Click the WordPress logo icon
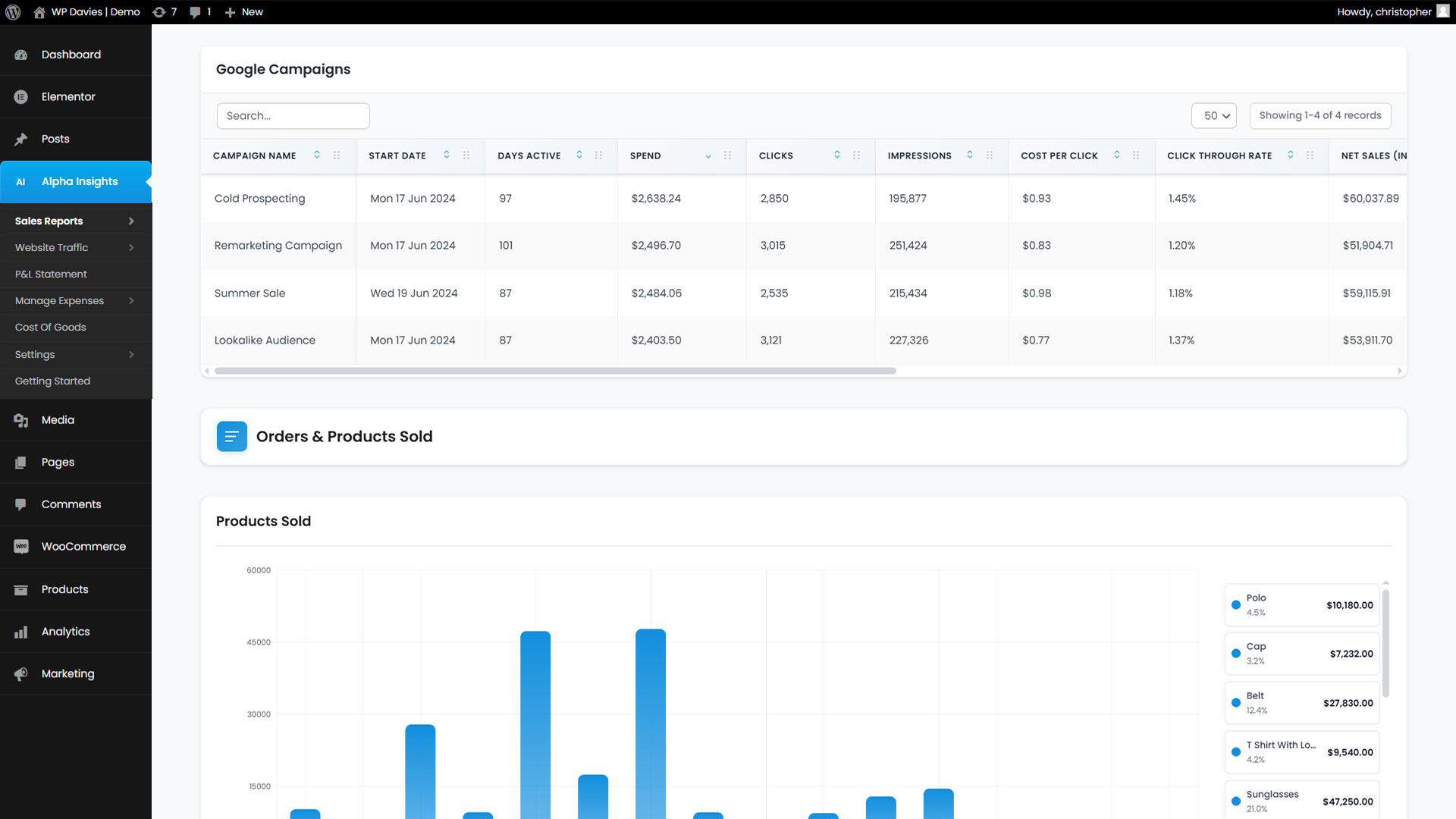Image resolution: width=1456 pixels, height=819 pixels. tap(13, 12)
